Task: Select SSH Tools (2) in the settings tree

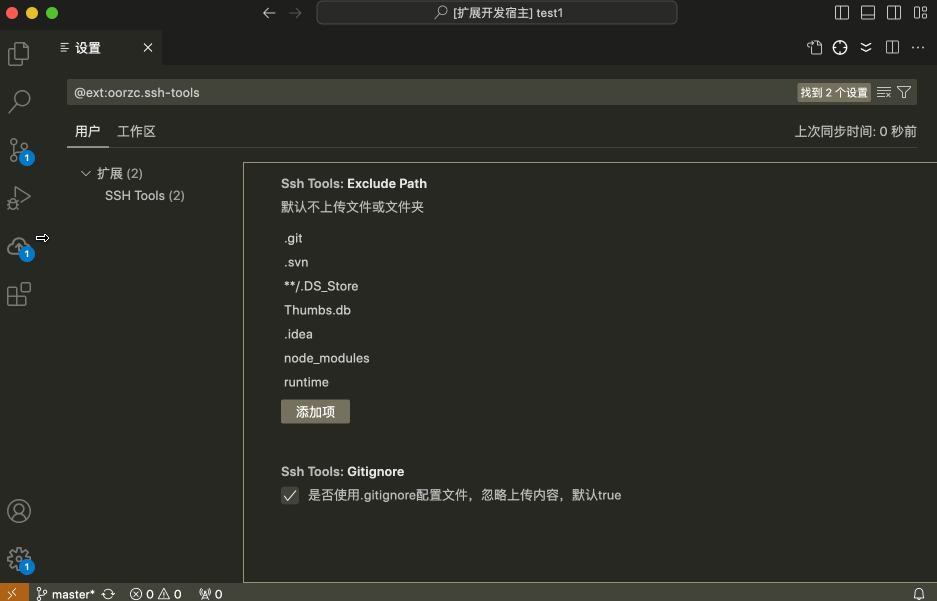Action: [x=143, y=195]
